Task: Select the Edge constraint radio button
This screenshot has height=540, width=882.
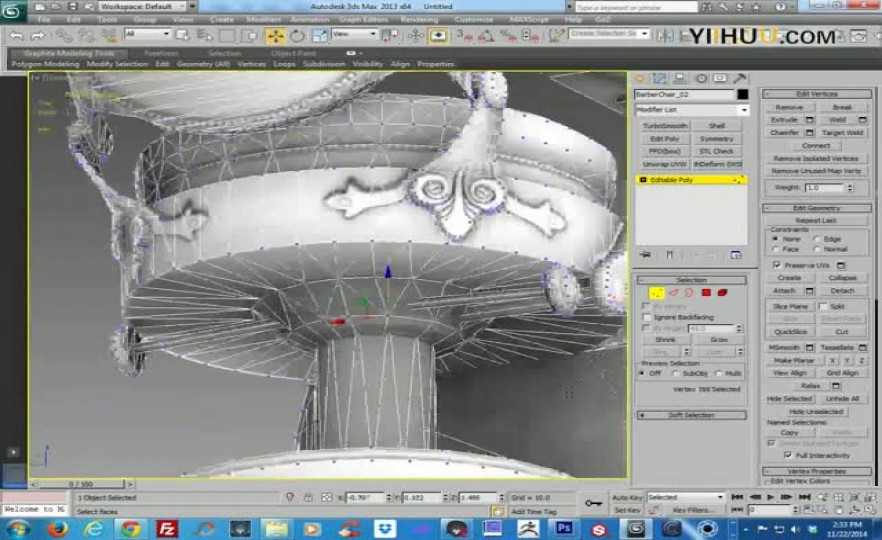Action: click(817, 239)
